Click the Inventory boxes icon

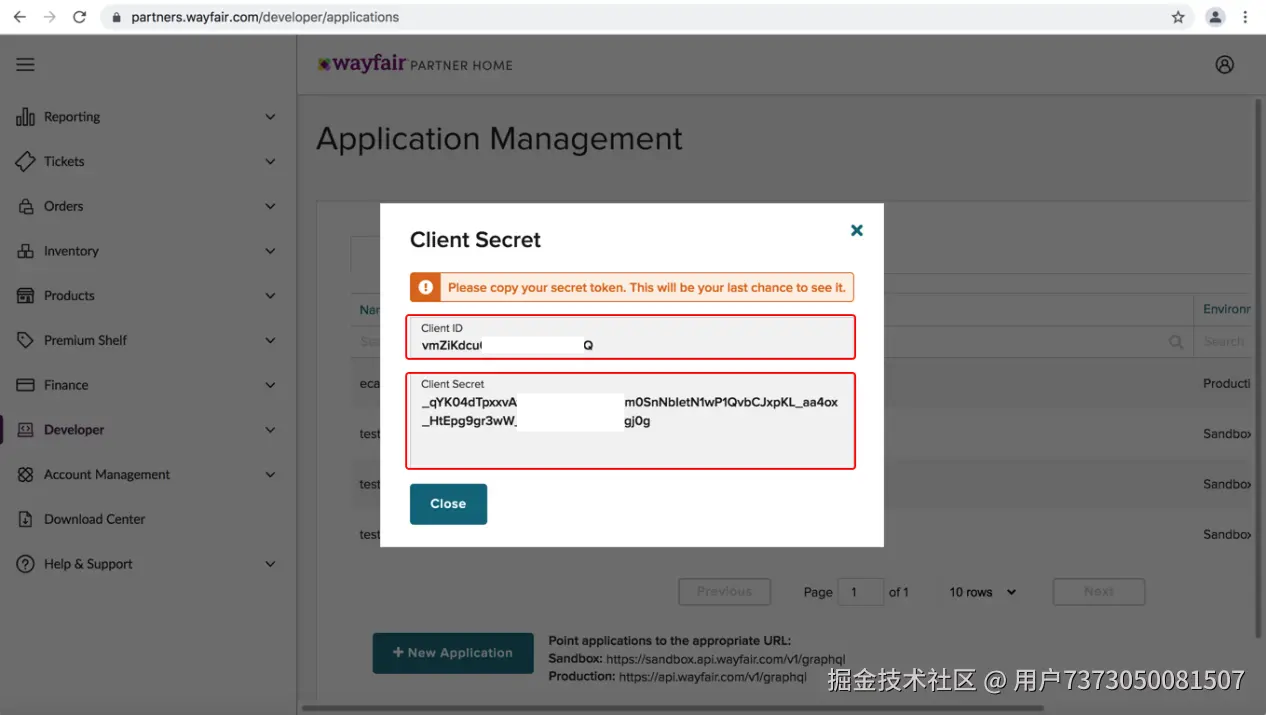tap(25, 251)
